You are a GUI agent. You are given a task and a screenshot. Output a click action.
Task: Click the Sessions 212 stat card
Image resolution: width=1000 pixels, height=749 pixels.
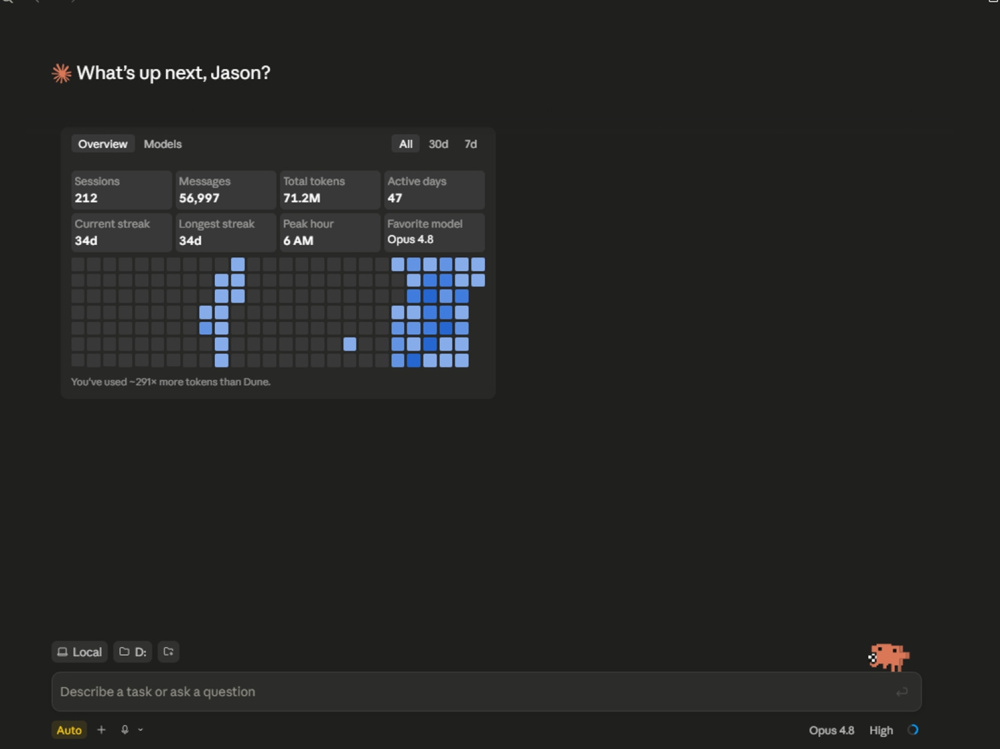click(121, 190)
